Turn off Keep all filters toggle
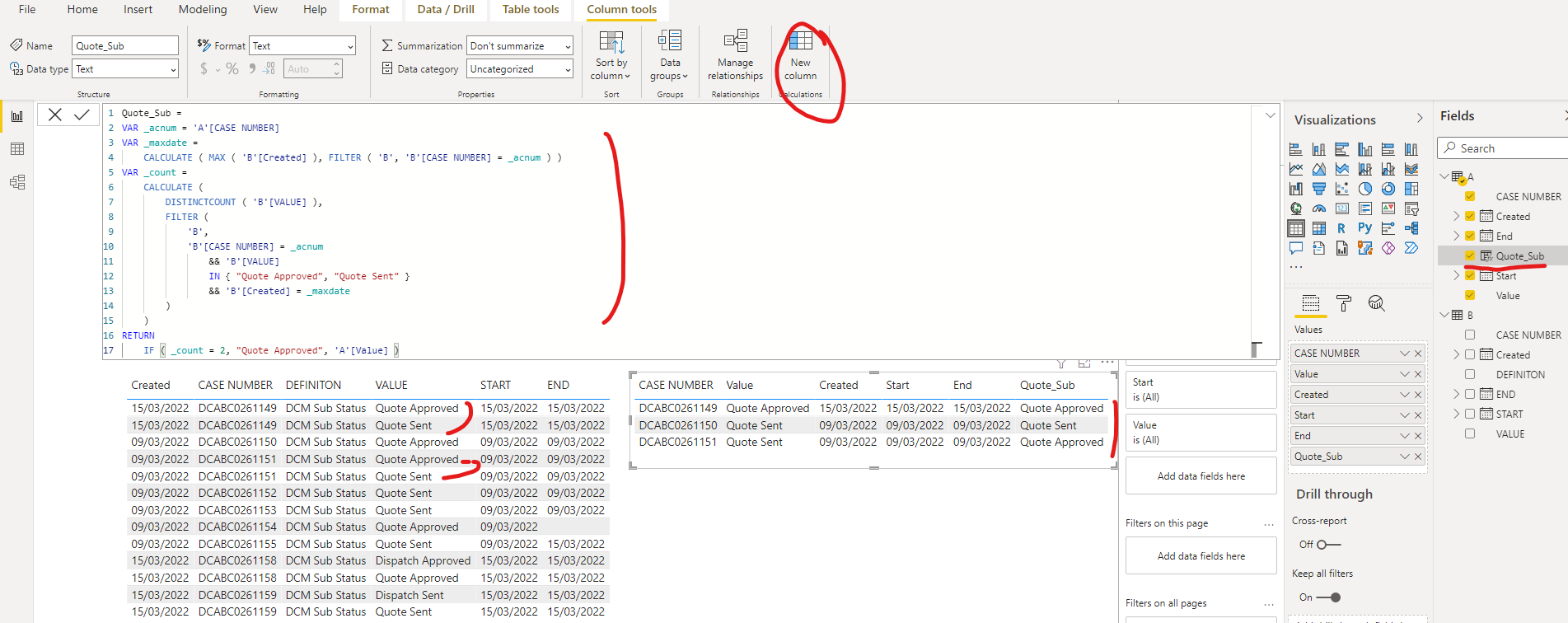Screen dimensions: 1568x623 [1328, 597]
